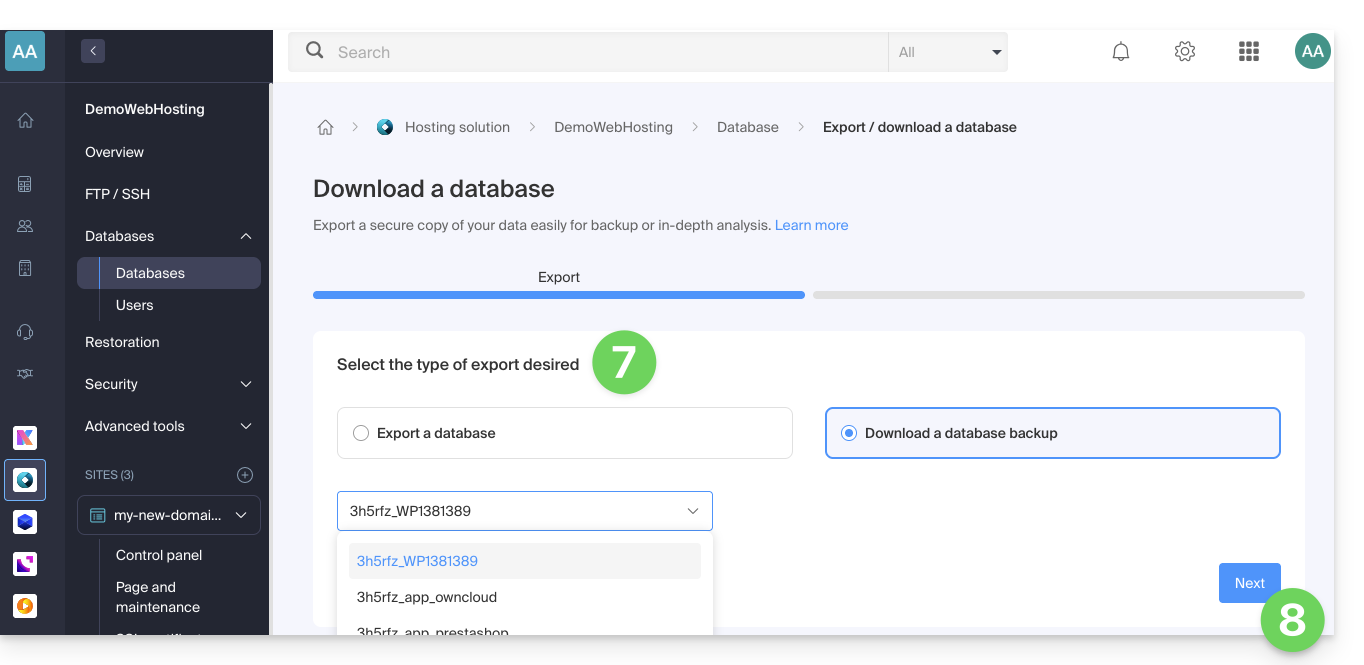Open the apps grid launcher icon
Image resolution: width=1364 pixels, height=665 pixels.
tap(1248, 52)
